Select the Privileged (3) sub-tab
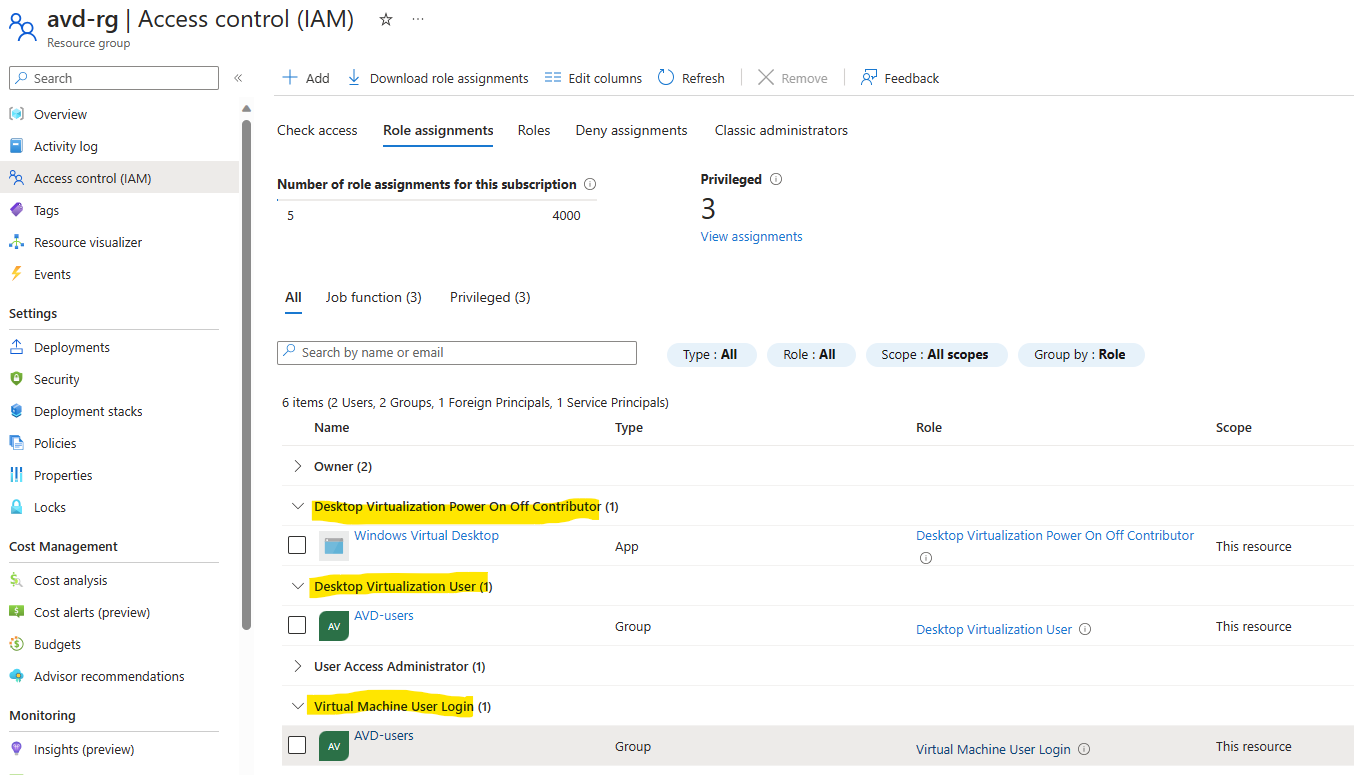This screenshot has width=1354, height=775. pyautogui.click(x=490, y=297)
